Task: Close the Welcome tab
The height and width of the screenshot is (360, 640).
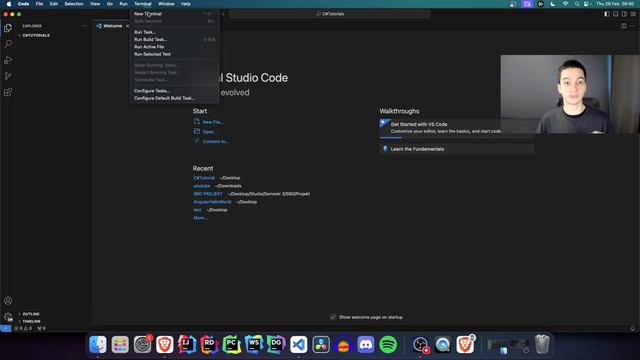Action: click(127, 26)
